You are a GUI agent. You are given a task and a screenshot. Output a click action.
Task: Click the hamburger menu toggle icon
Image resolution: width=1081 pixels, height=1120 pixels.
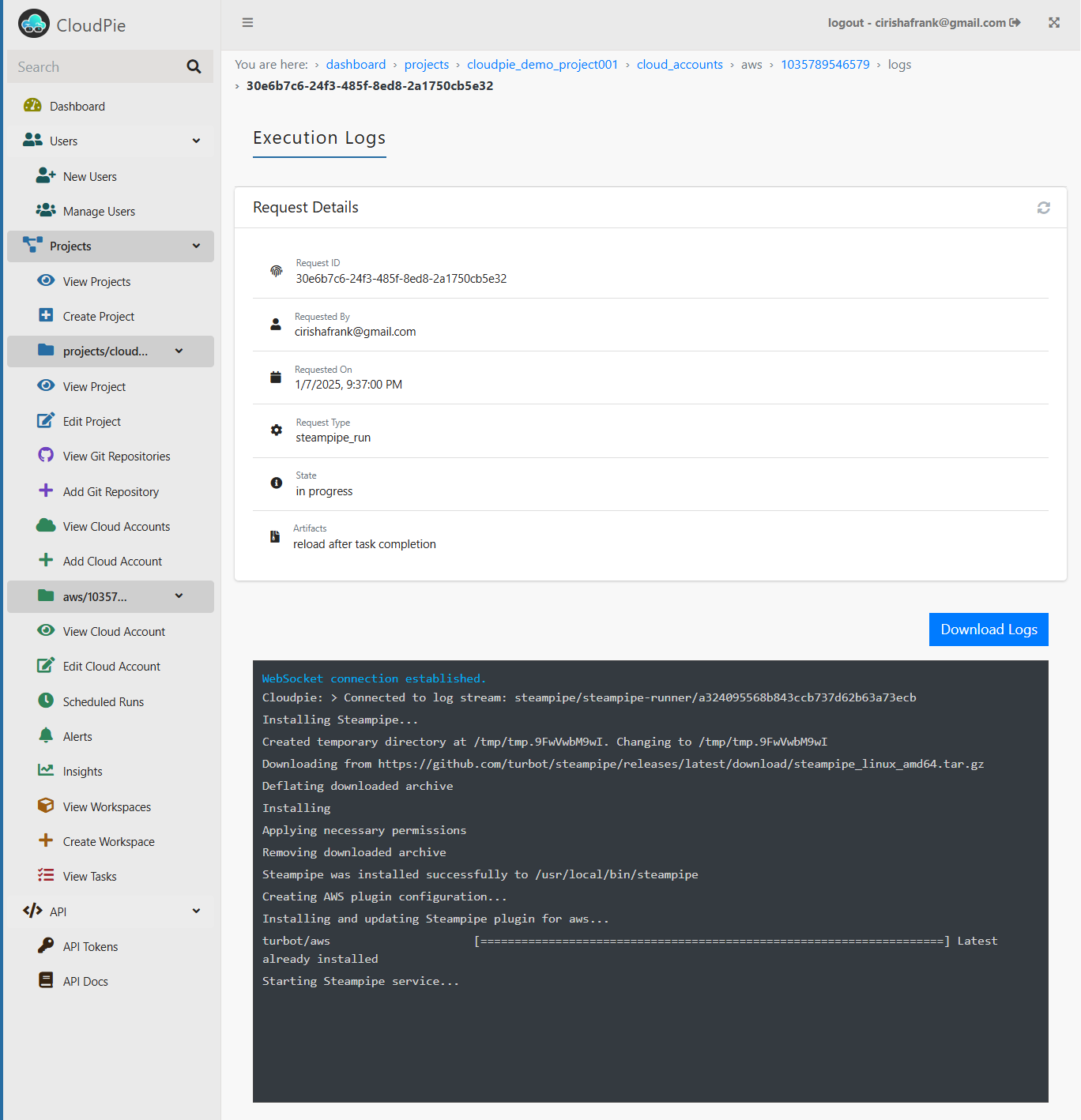(247, 23)
